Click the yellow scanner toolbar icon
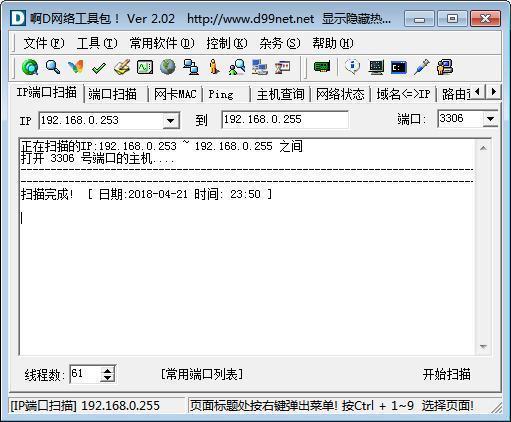 point(122,67)
